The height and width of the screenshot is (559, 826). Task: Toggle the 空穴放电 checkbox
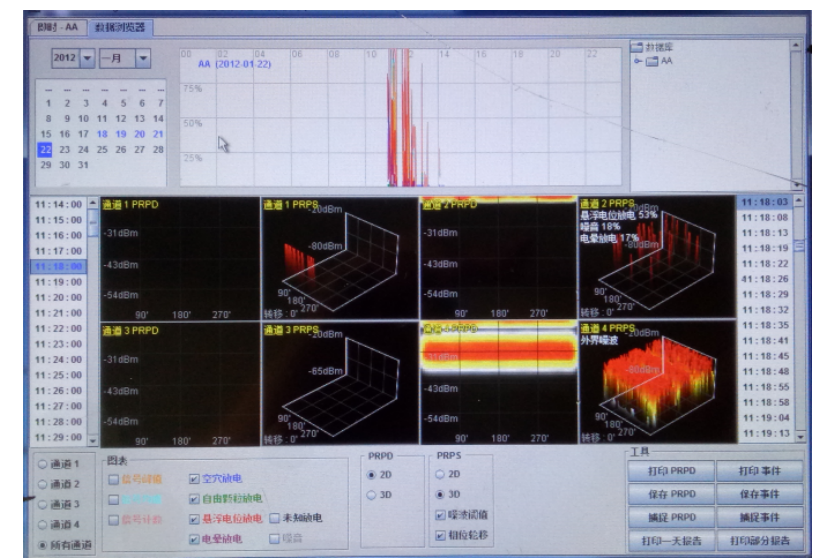194,479
